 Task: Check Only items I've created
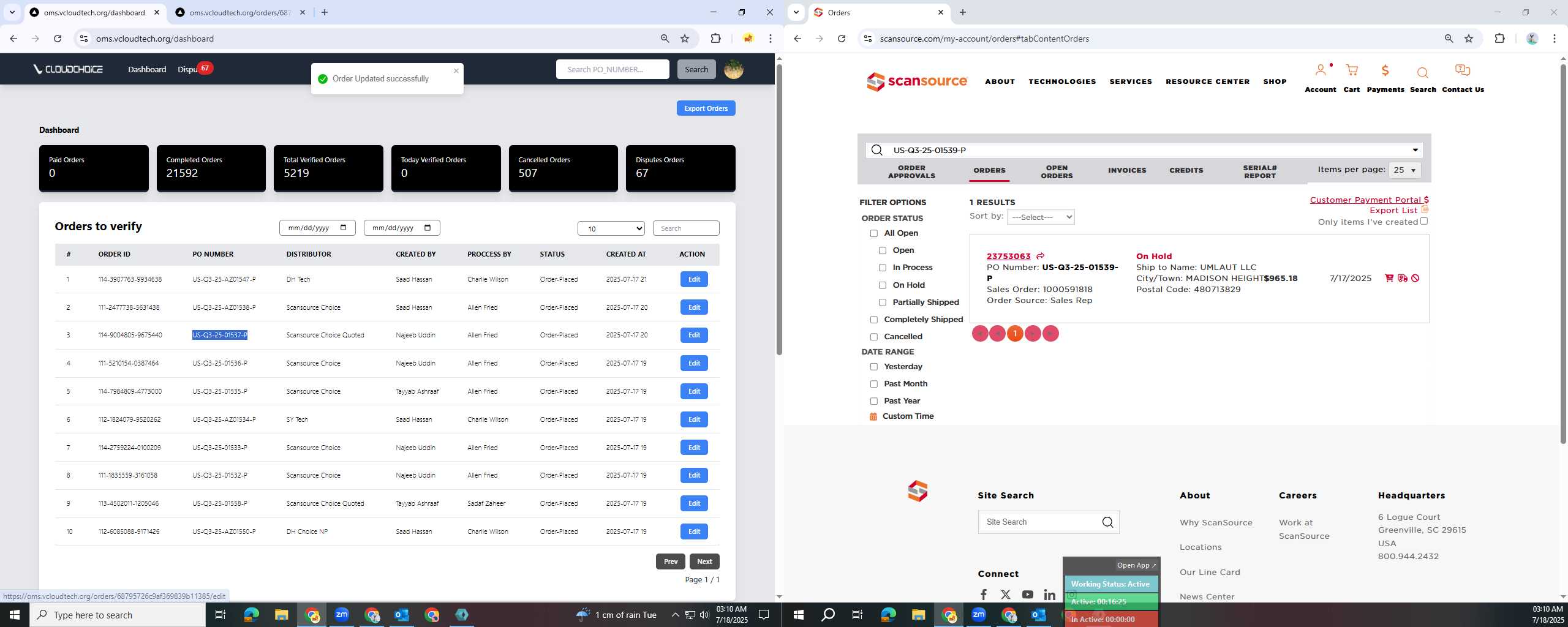[1424, 221]
